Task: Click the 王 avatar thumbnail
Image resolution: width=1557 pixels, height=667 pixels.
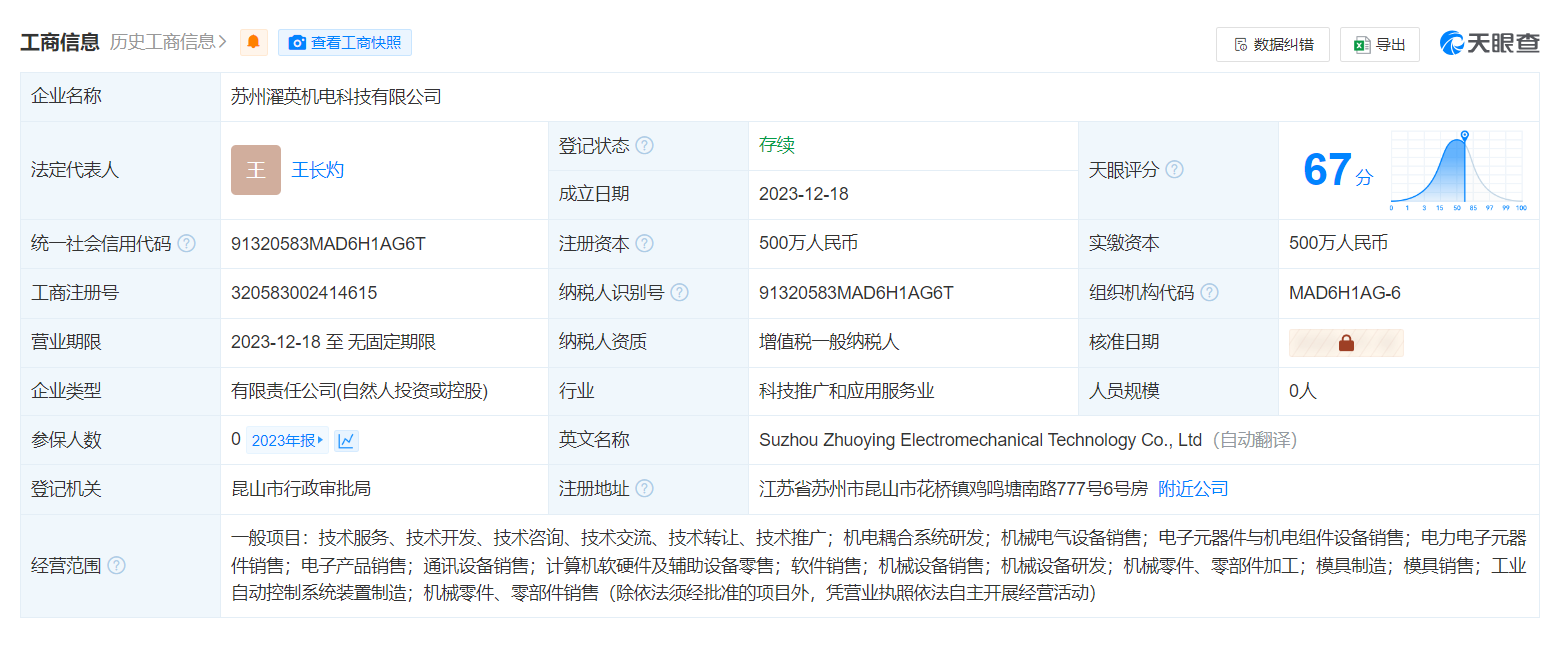Action: pos(256,170)
